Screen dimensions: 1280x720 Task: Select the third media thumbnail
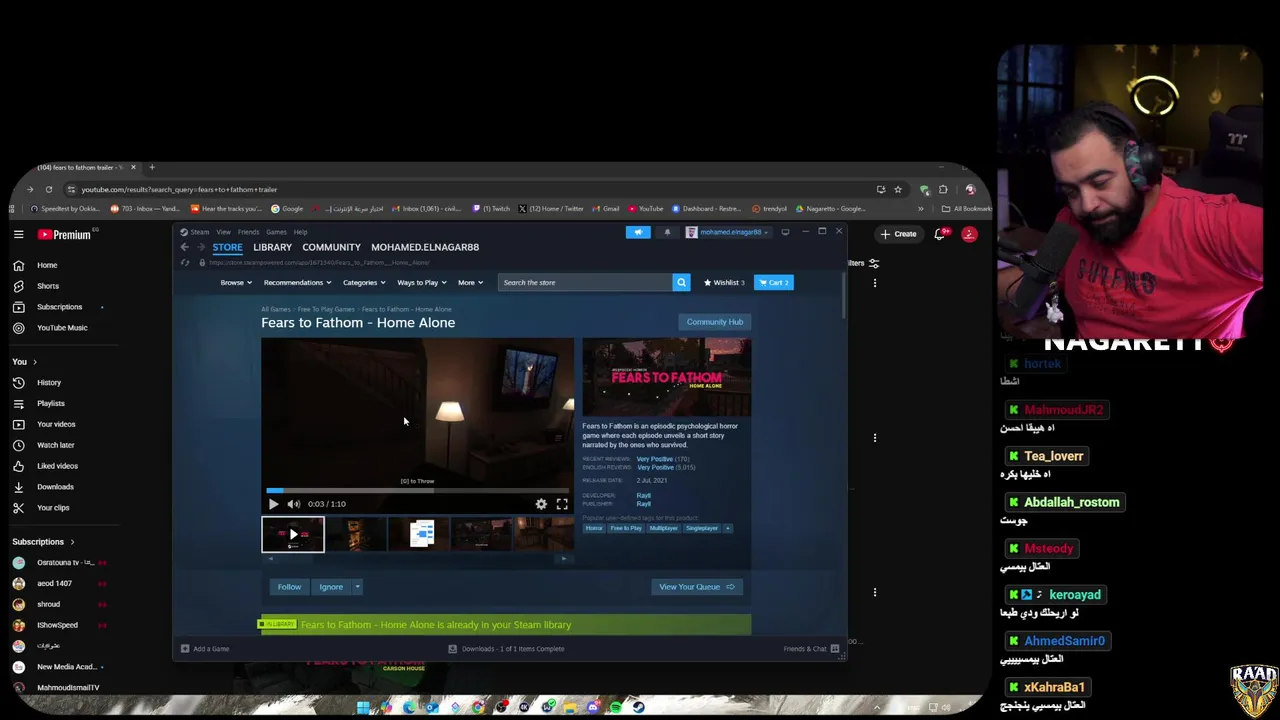point(421,534)
